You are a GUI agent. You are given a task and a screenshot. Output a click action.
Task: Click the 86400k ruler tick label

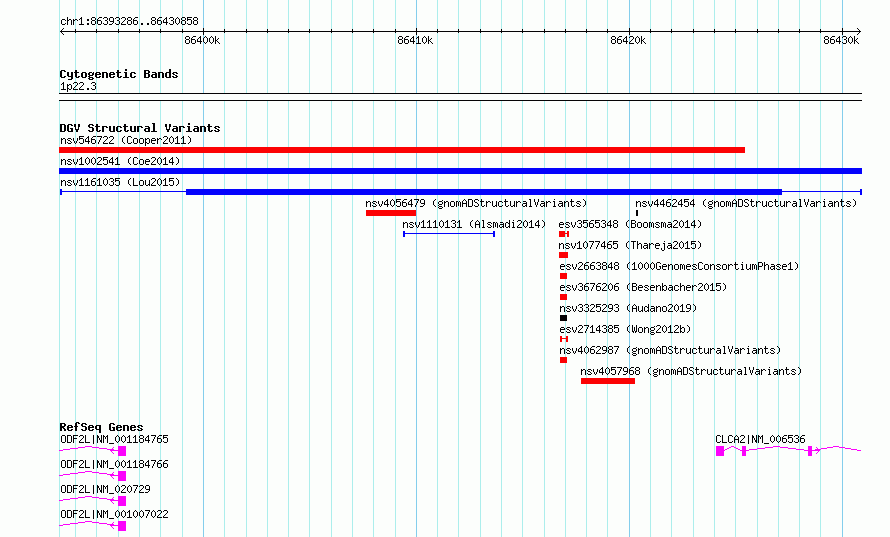coord(202,40)
